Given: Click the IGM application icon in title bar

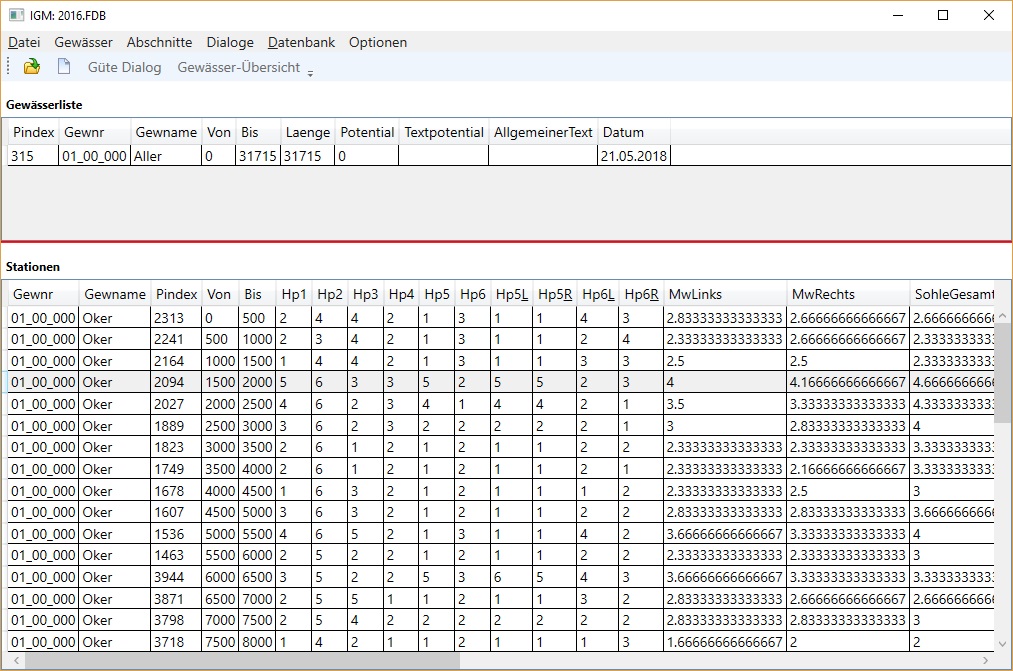Looking at the screenshot, I should coord(16,15).
